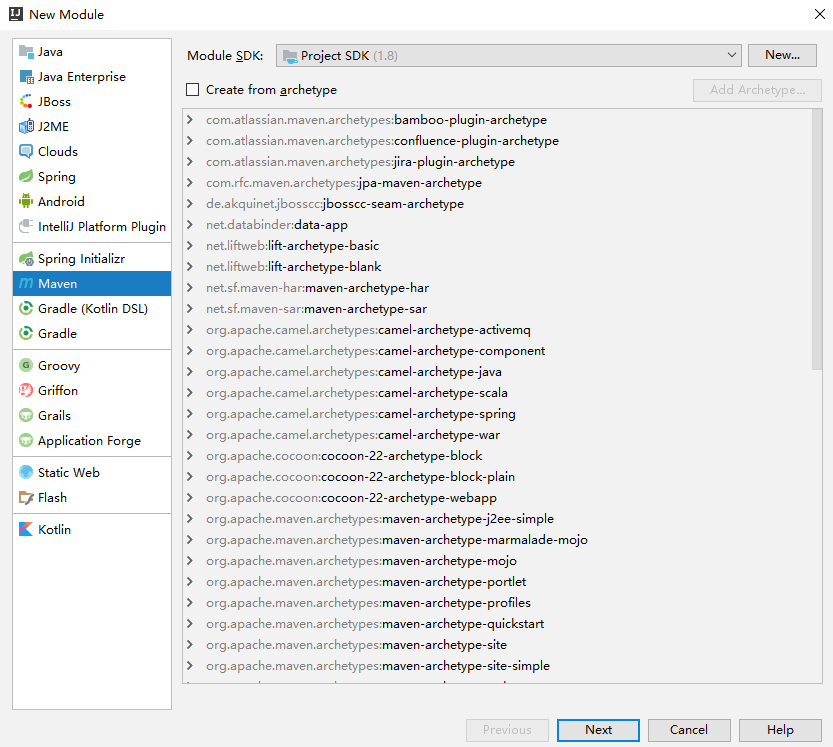Click the JBoss icon in sidebar
833x747 pixels.
[27, 102]
